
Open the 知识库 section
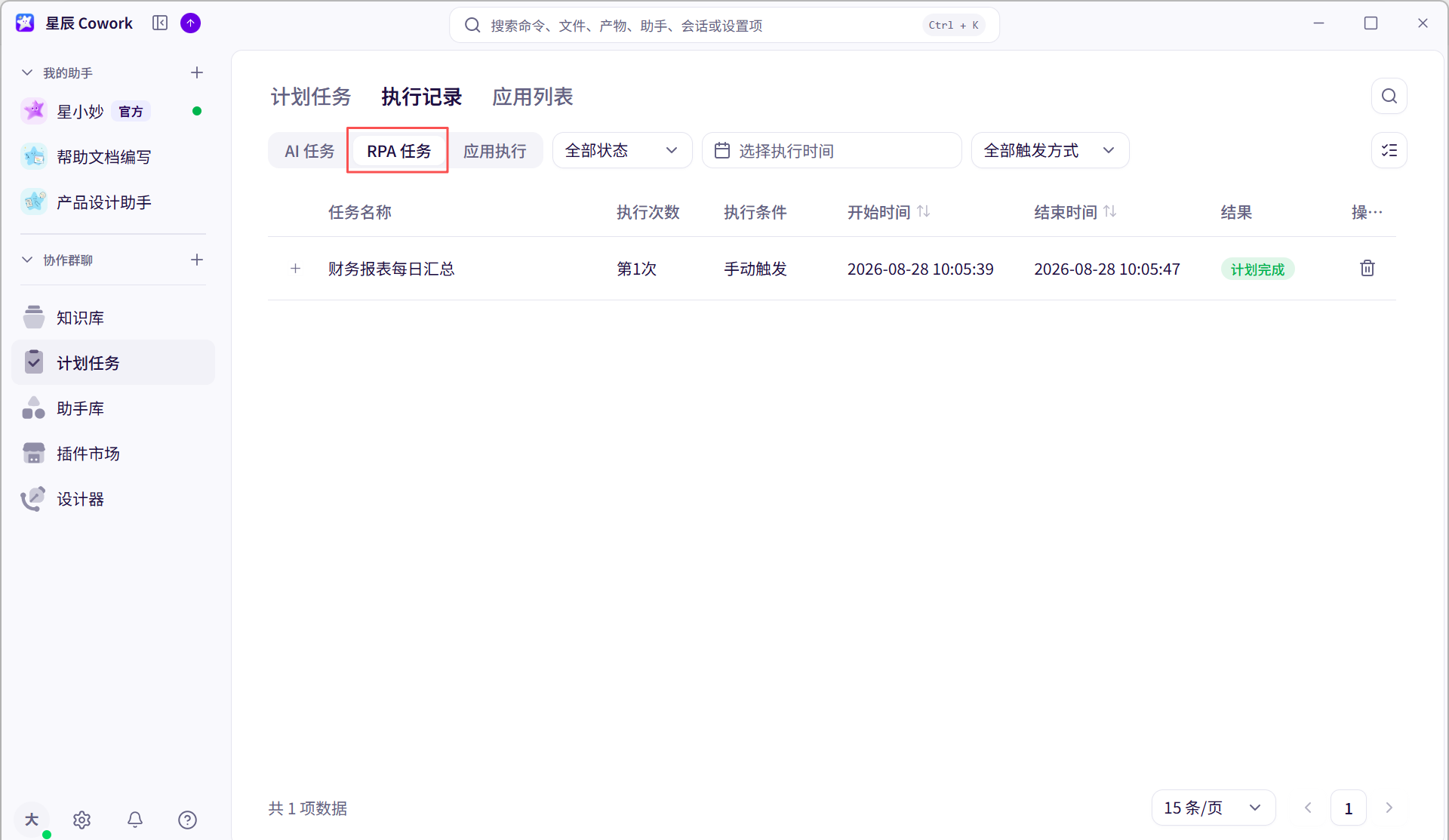pyautogui.click(x=113, y=318)
